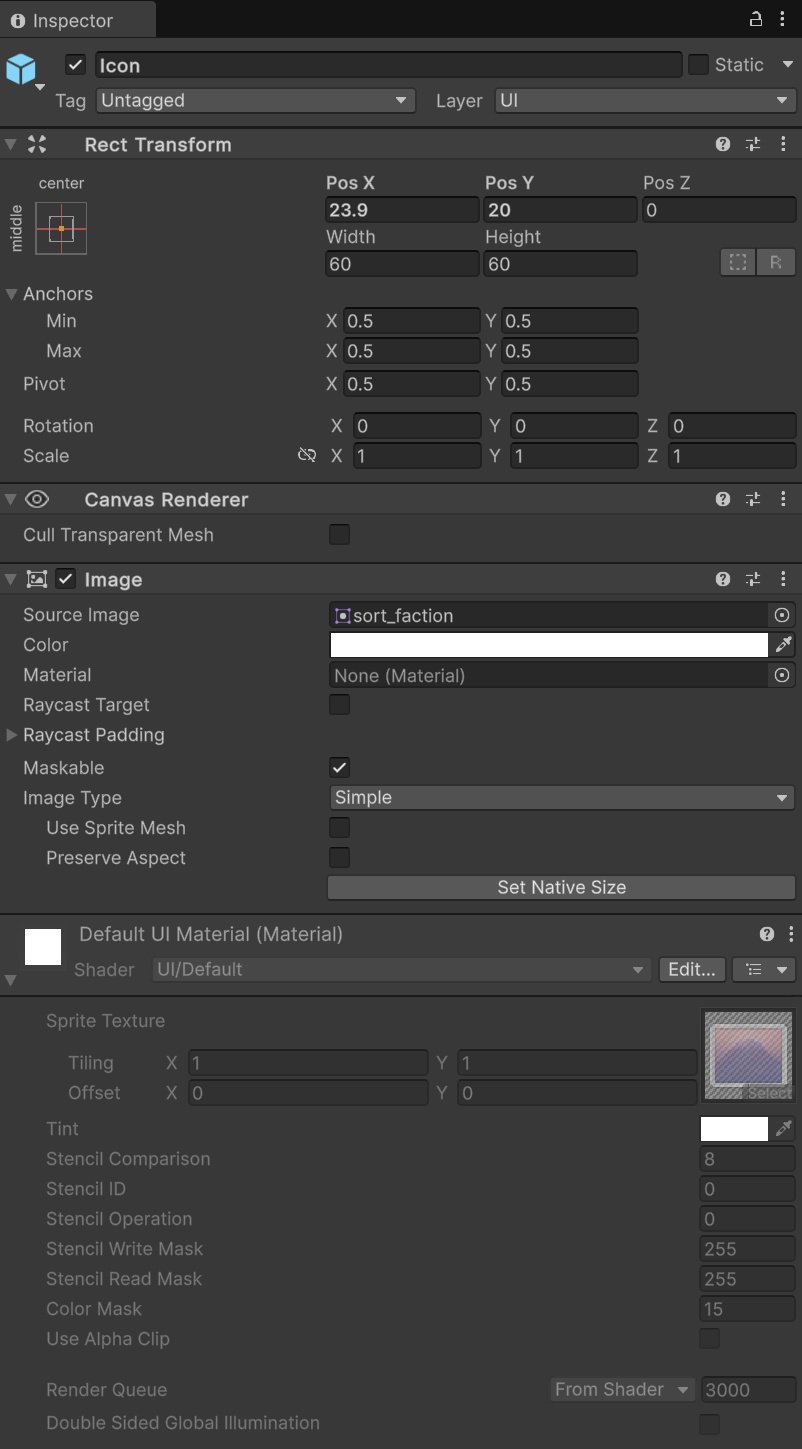Click the Pos X input field
Image resolution: width=802 pixels, height=1449 pixels.
401,209
